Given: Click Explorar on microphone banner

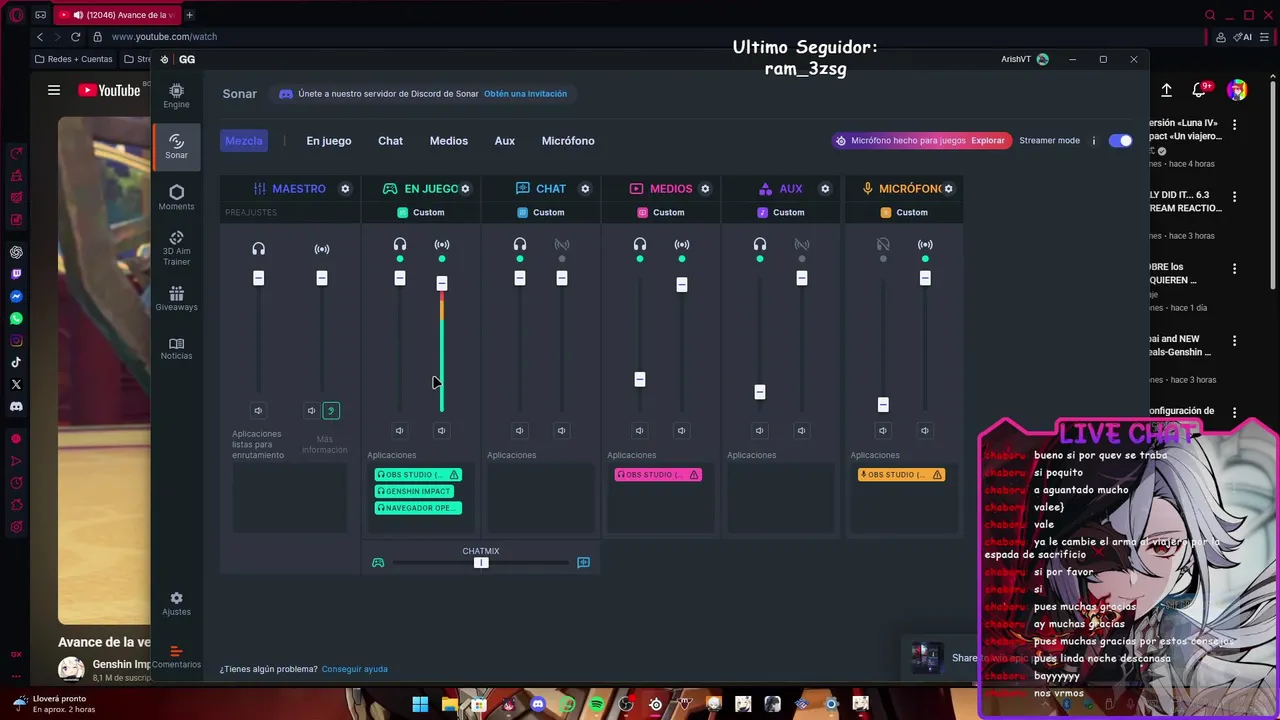Looking at the screenshot, I should click(988, 141).
